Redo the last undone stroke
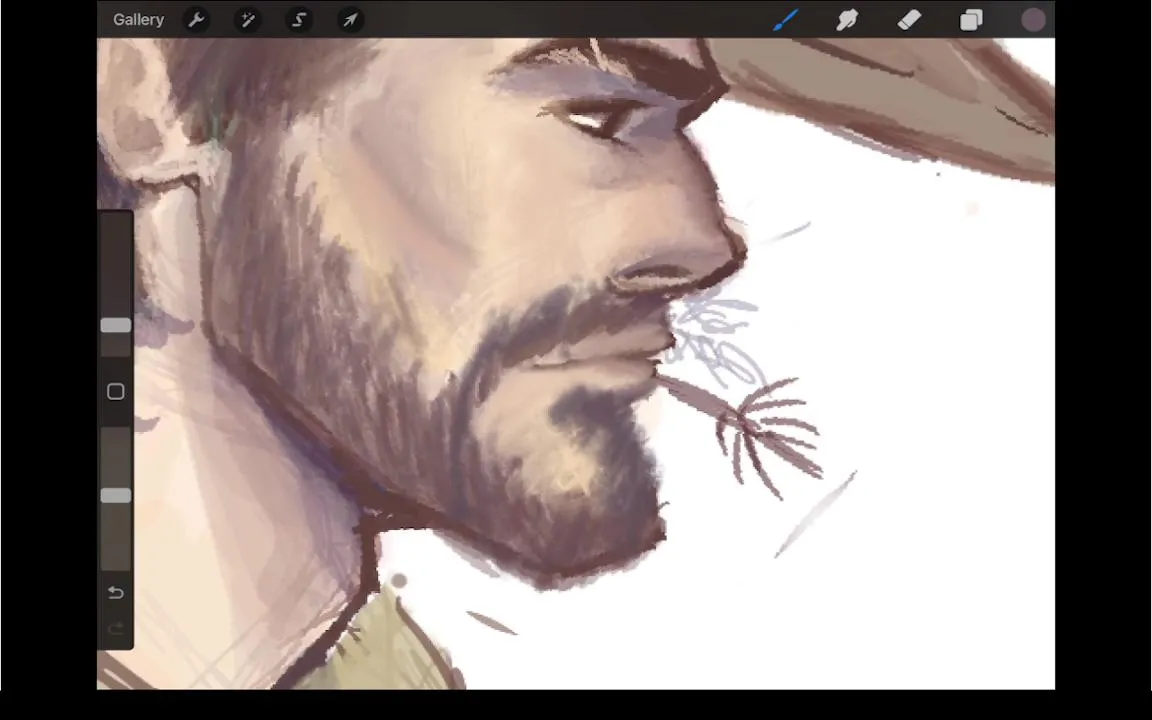 [115, 629]
